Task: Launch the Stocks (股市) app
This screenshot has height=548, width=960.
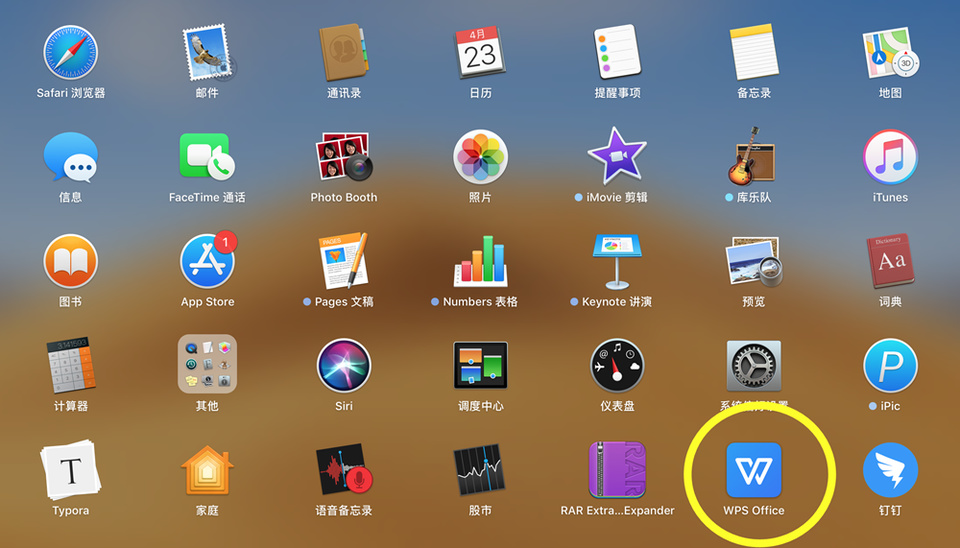Action: 481,470
